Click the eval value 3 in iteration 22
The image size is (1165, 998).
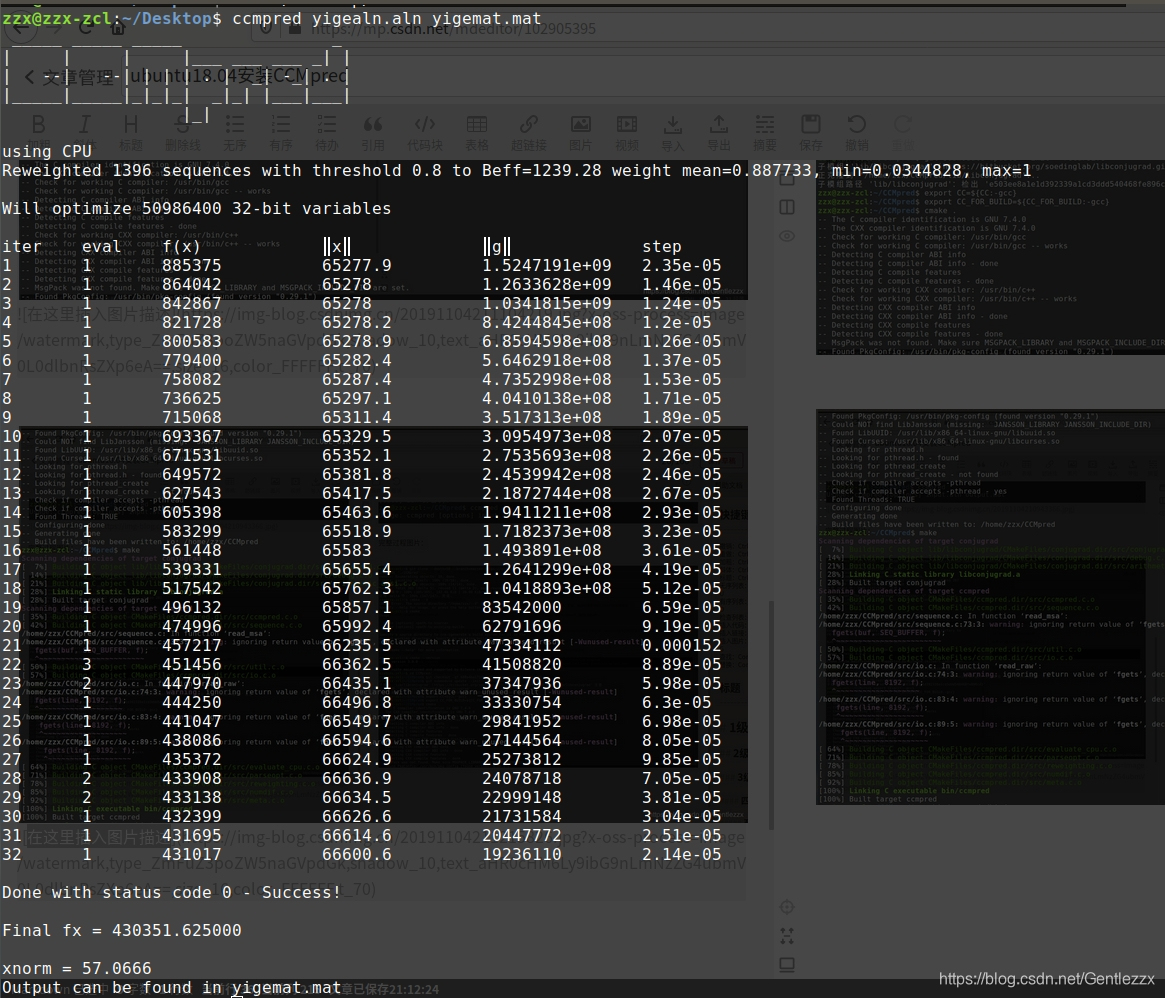point(87,664)
